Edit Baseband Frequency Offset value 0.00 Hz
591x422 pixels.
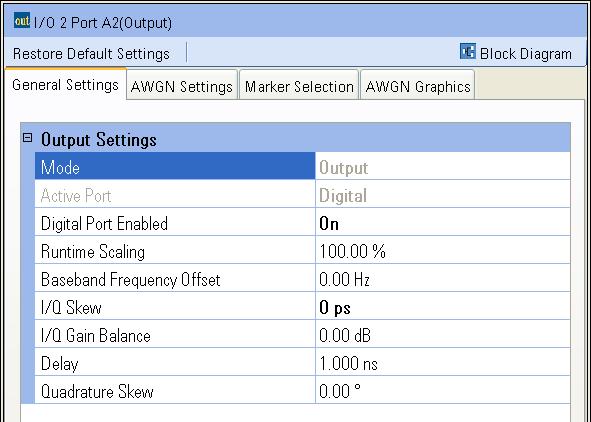(x=442, y=279)
